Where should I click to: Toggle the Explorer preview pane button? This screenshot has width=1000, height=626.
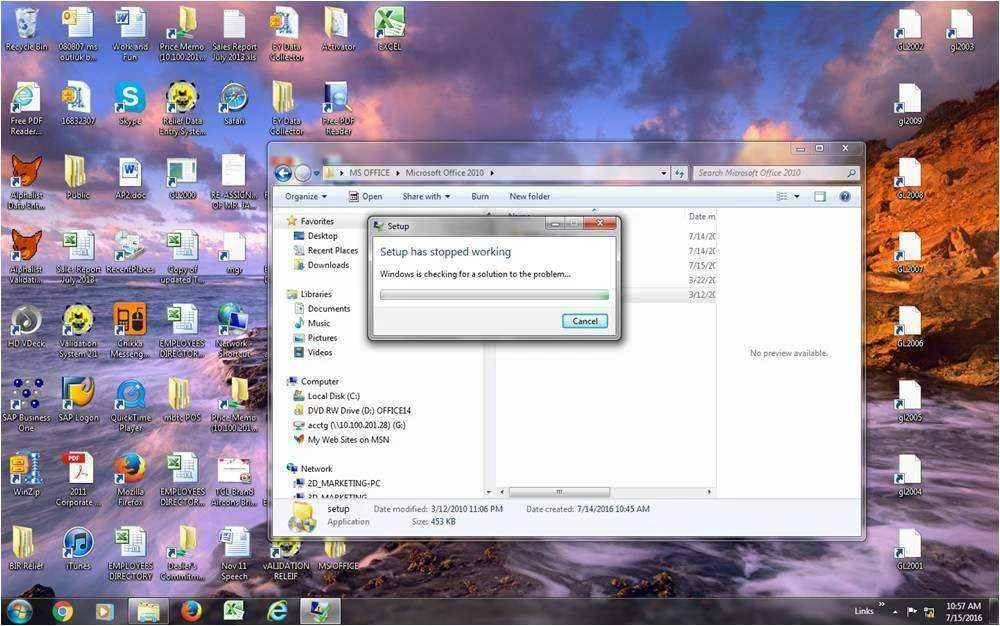point(820,196)
